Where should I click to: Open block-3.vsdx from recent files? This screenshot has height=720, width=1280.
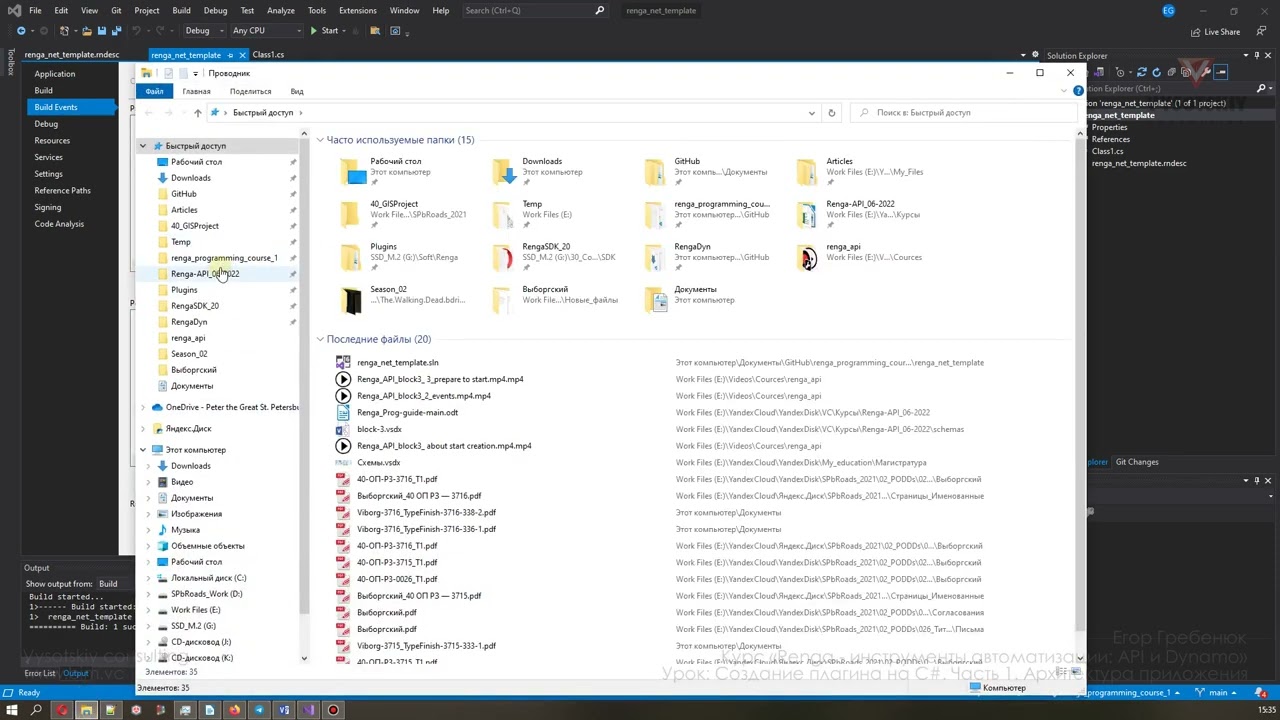[x=378, y=430]
